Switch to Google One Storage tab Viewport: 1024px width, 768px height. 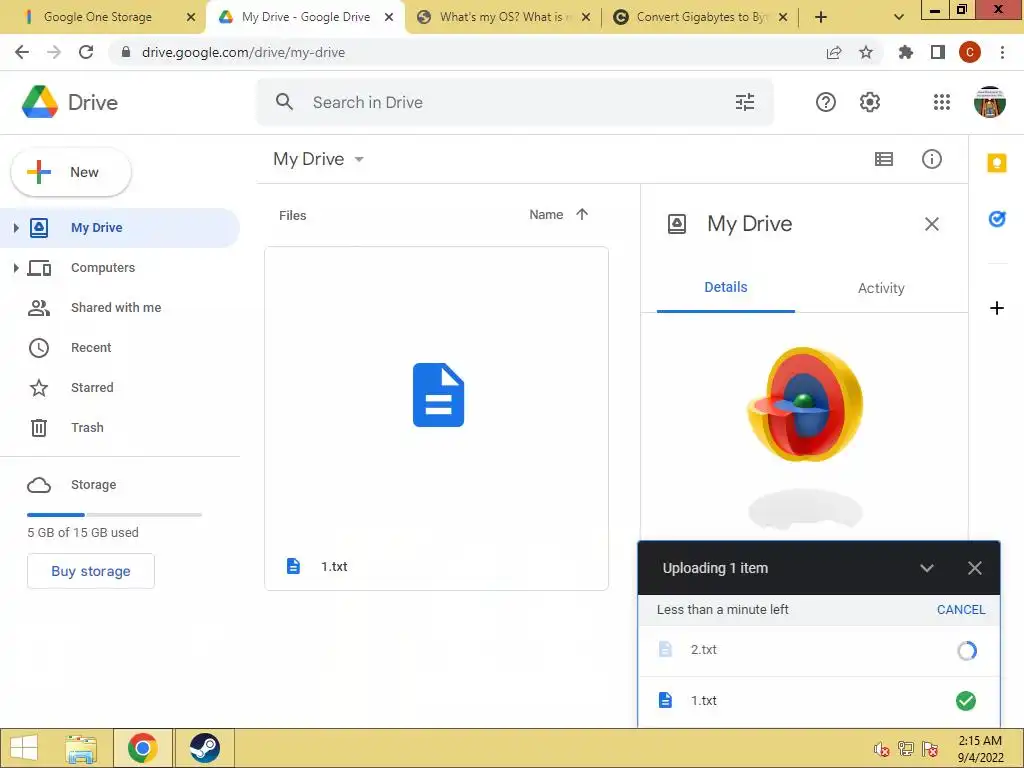[98, 17]
